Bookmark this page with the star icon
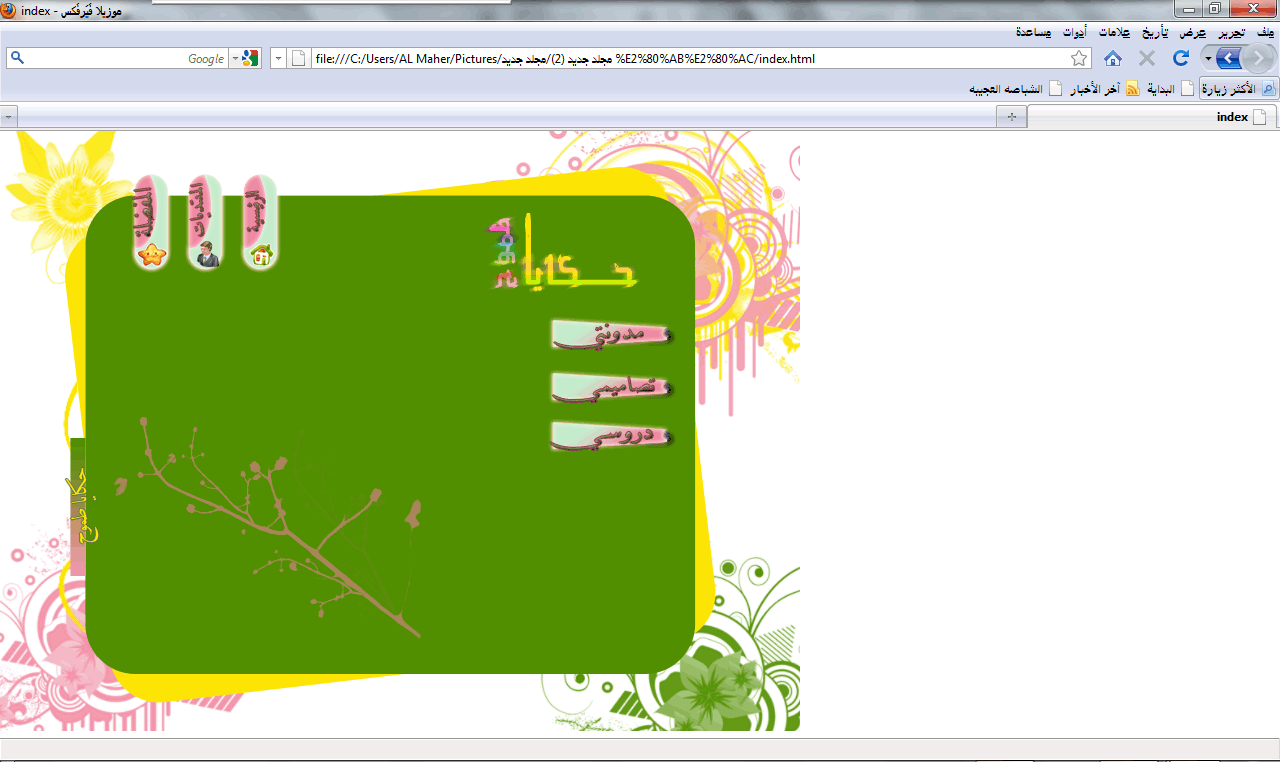 pyautogui.click(x=1079, y=59)
